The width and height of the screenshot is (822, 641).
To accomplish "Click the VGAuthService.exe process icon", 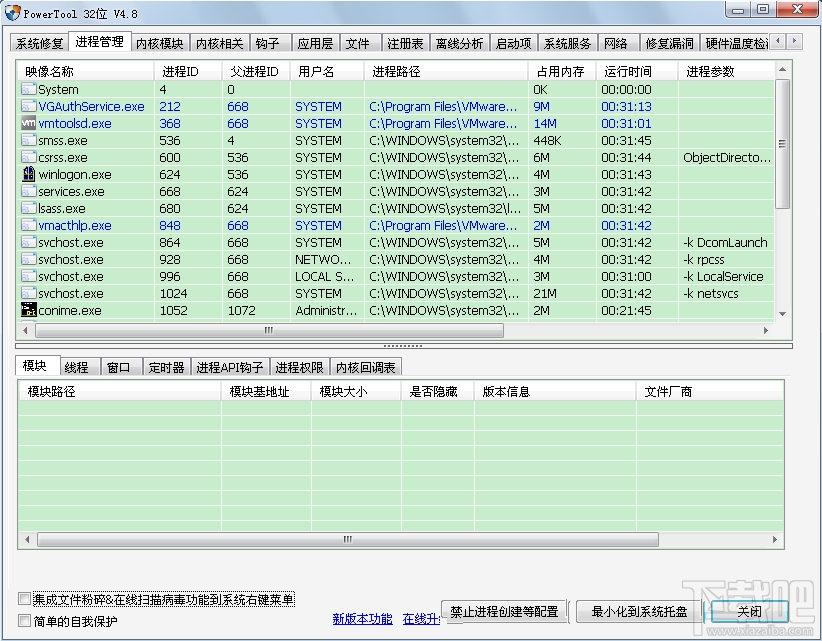I will coord(27,106).
